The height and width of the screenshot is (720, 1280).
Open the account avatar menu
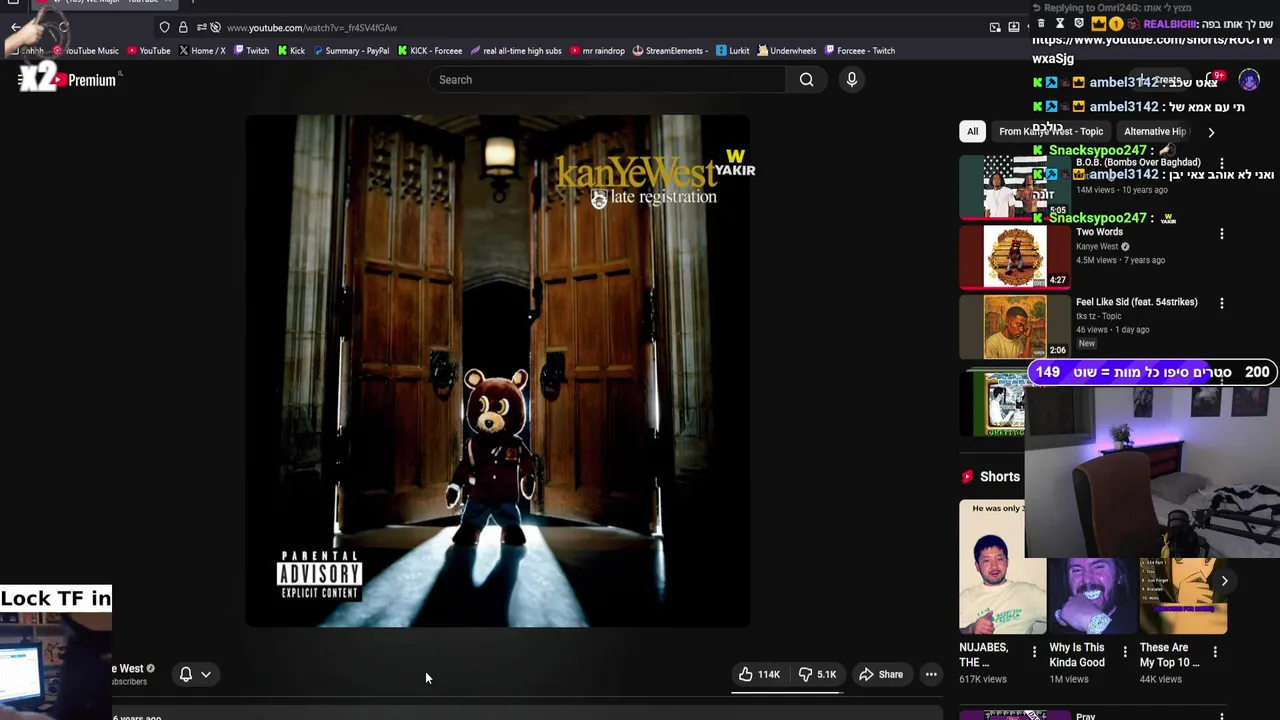1249,80
